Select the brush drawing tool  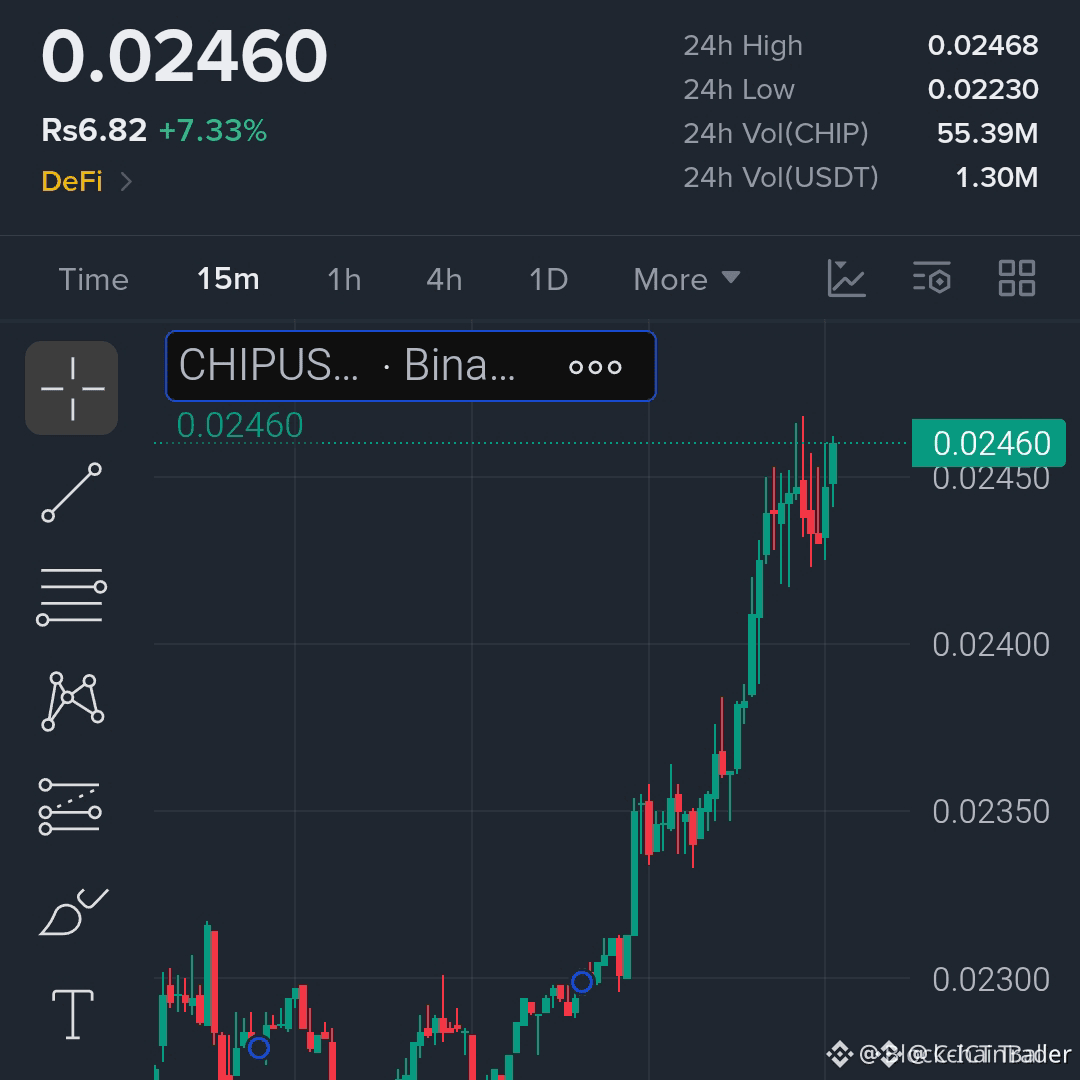(73, 912)
